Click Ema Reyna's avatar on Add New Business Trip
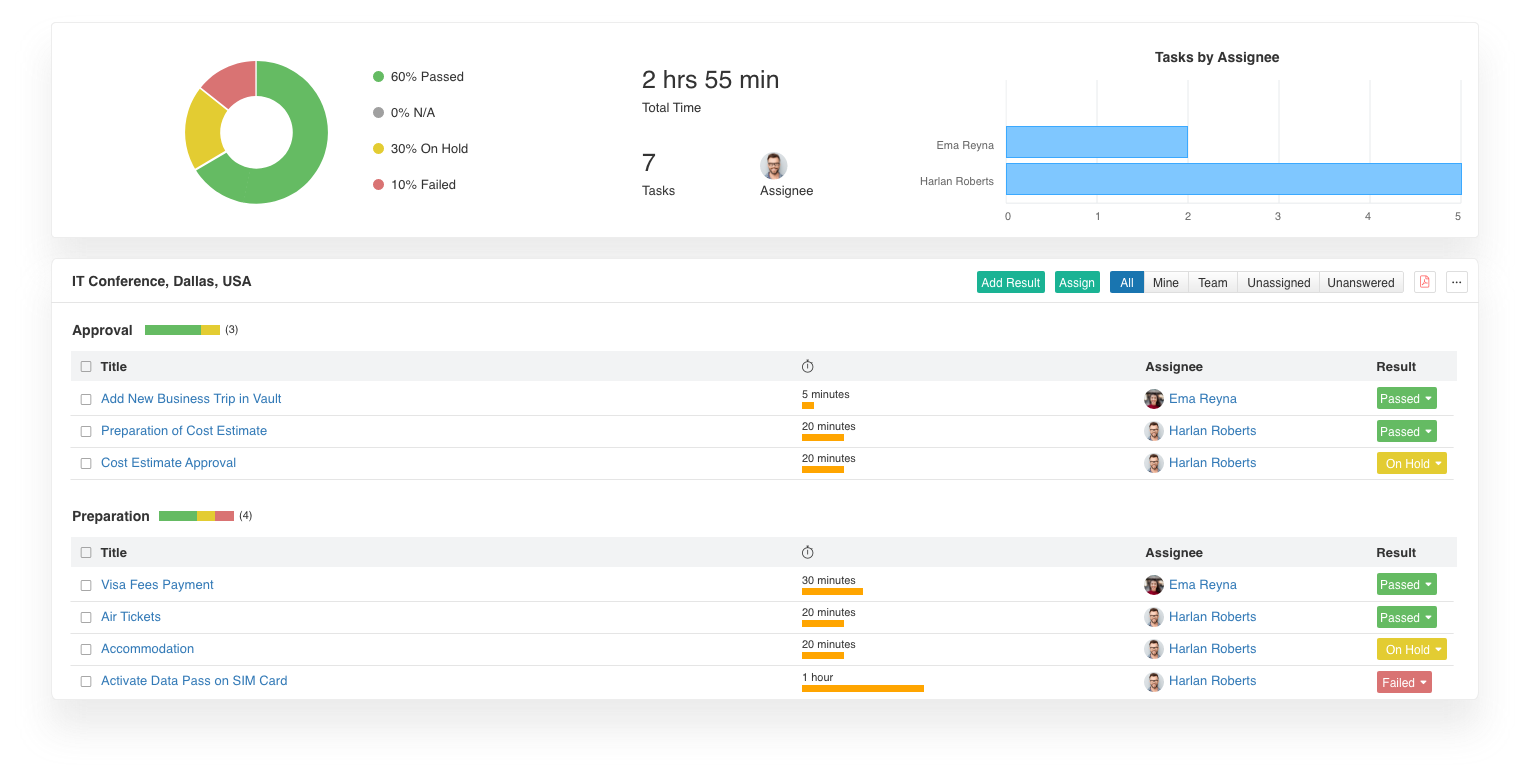The image size is (1530, 781). pyautogui.click(x=1154, y=399)
